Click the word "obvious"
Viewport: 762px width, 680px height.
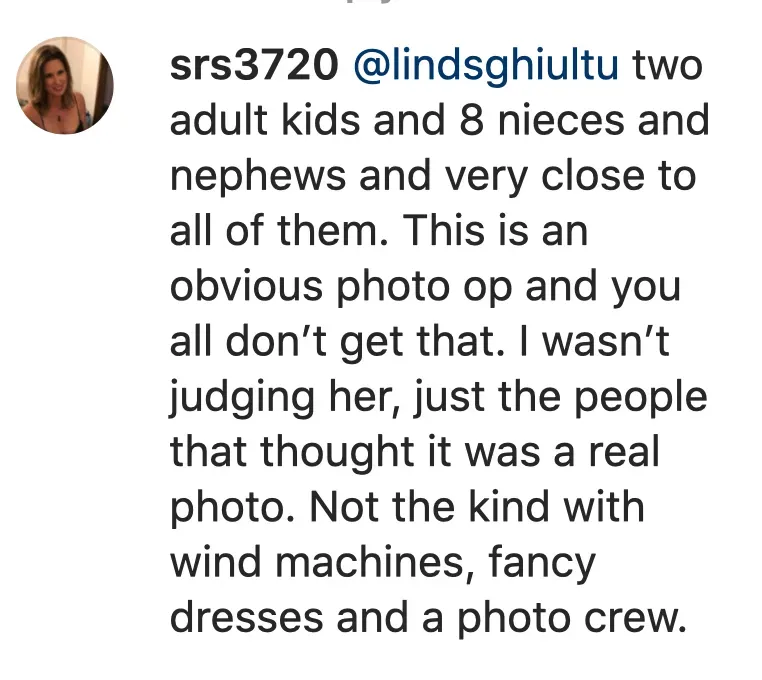[247, 287]
